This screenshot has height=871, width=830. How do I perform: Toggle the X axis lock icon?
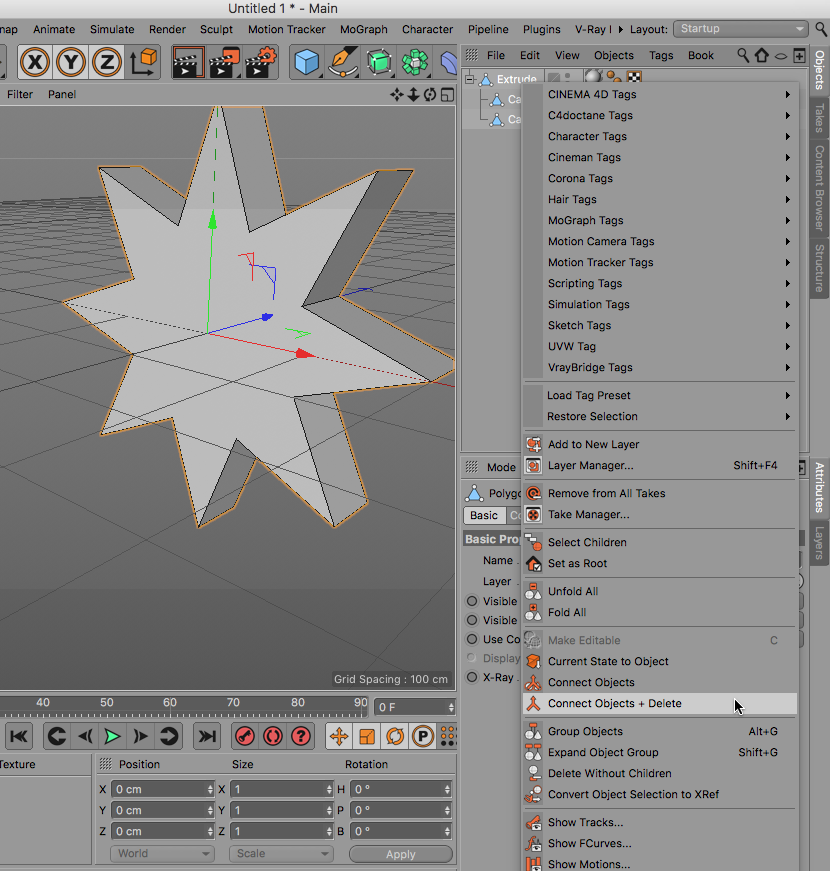[x=34, y=62]
